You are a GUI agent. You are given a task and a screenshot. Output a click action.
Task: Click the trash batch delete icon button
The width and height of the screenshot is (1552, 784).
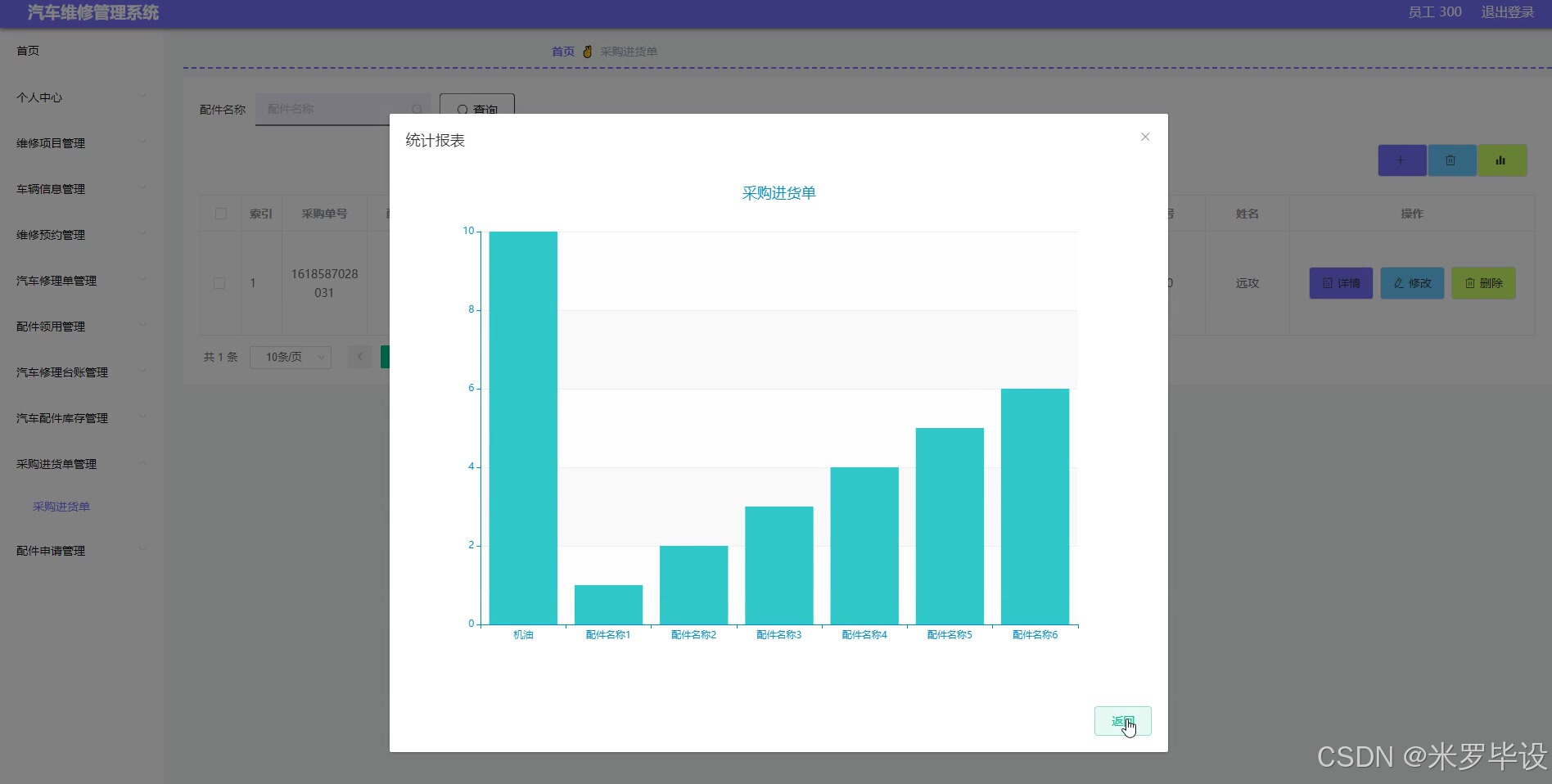tap(1451, 160)
